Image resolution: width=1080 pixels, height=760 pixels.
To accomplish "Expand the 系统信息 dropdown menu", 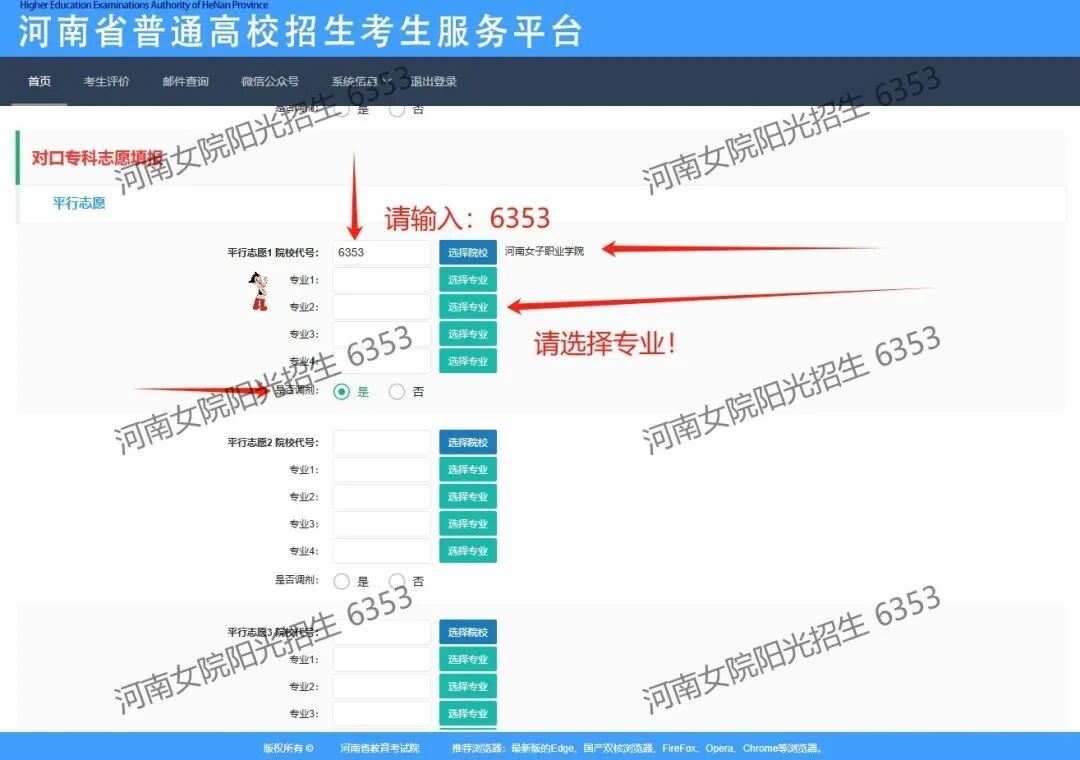I will coord(360,82).
